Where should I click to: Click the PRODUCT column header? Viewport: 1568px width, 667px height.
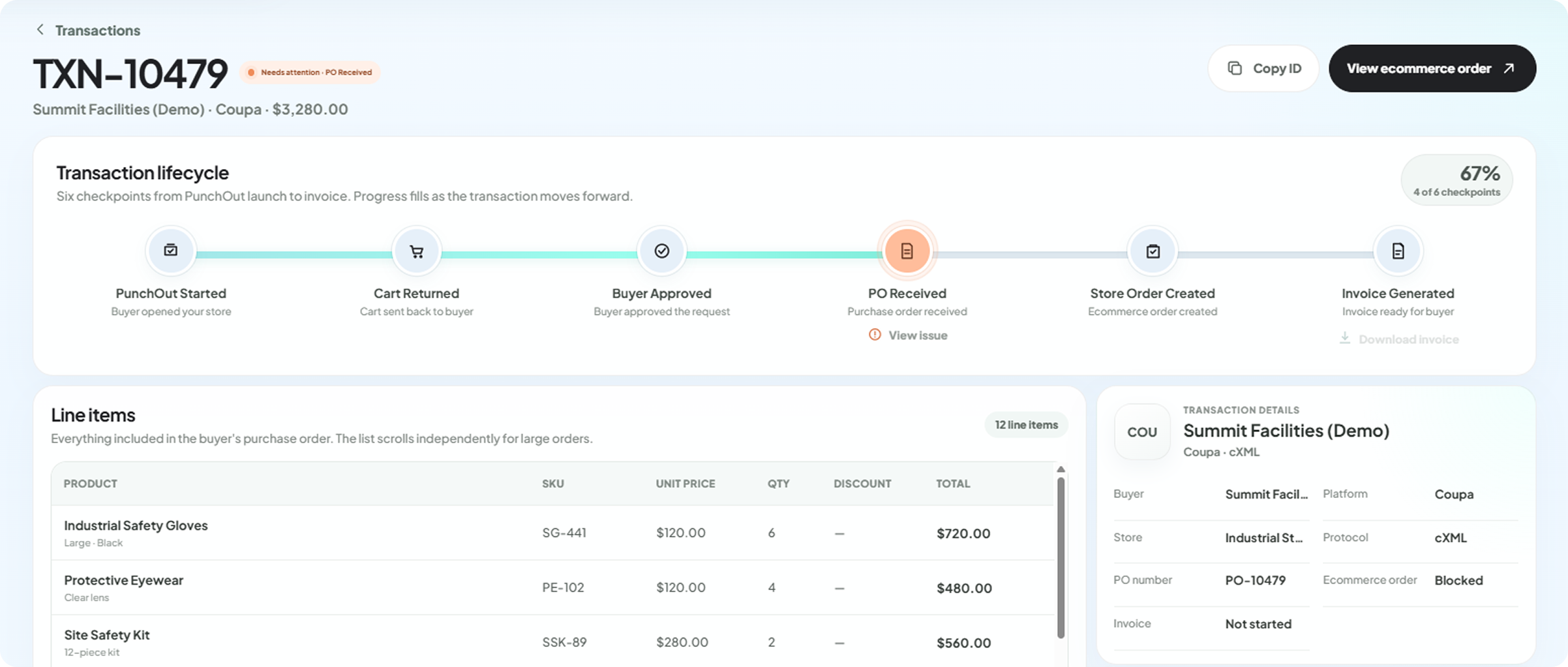[90, 484]
